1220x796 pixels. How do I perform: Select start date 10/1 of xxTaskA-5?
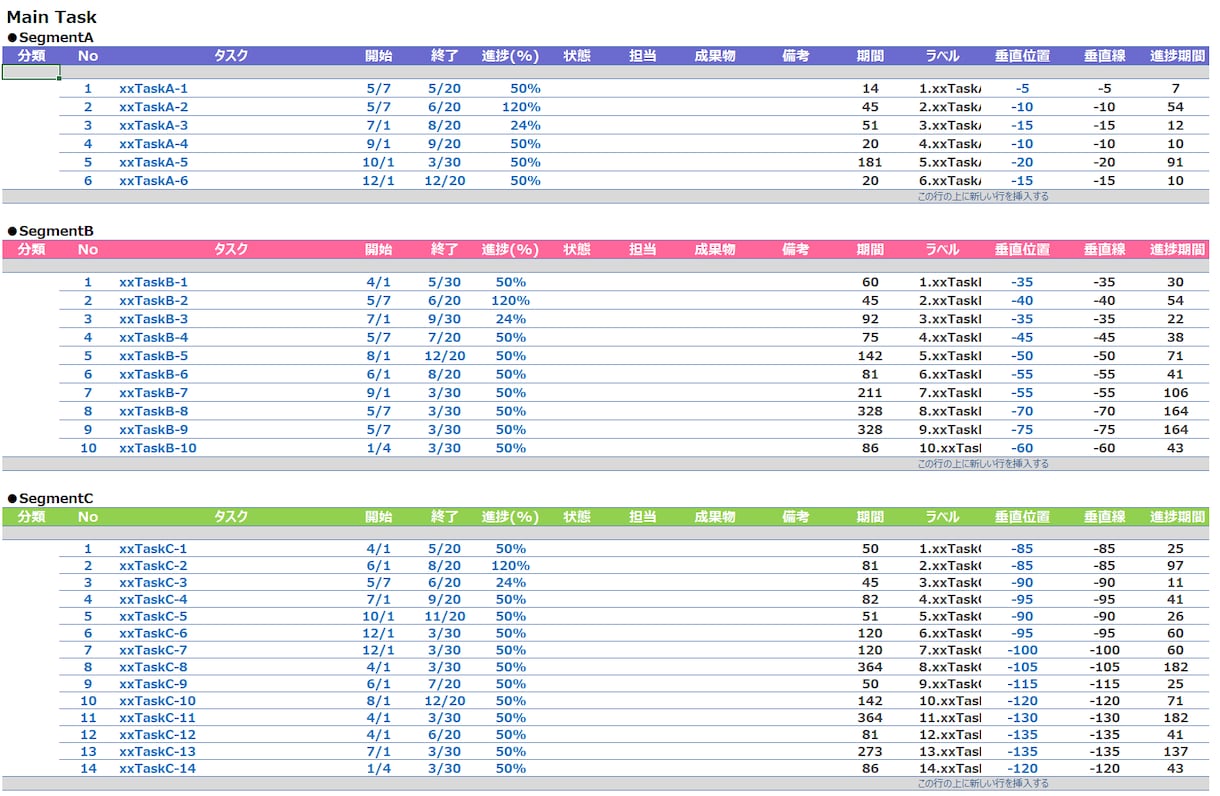tap(379, 162)
